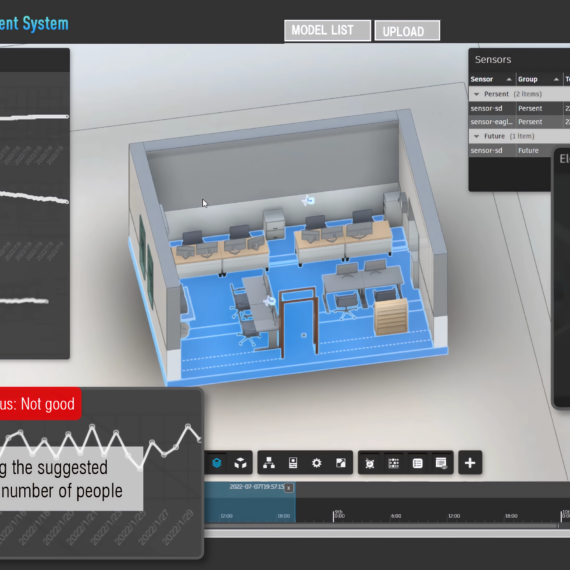The height and width of the screenshot is (570, 570).
Task: Click the full screen toolbar icon
Action: point(341,463)
